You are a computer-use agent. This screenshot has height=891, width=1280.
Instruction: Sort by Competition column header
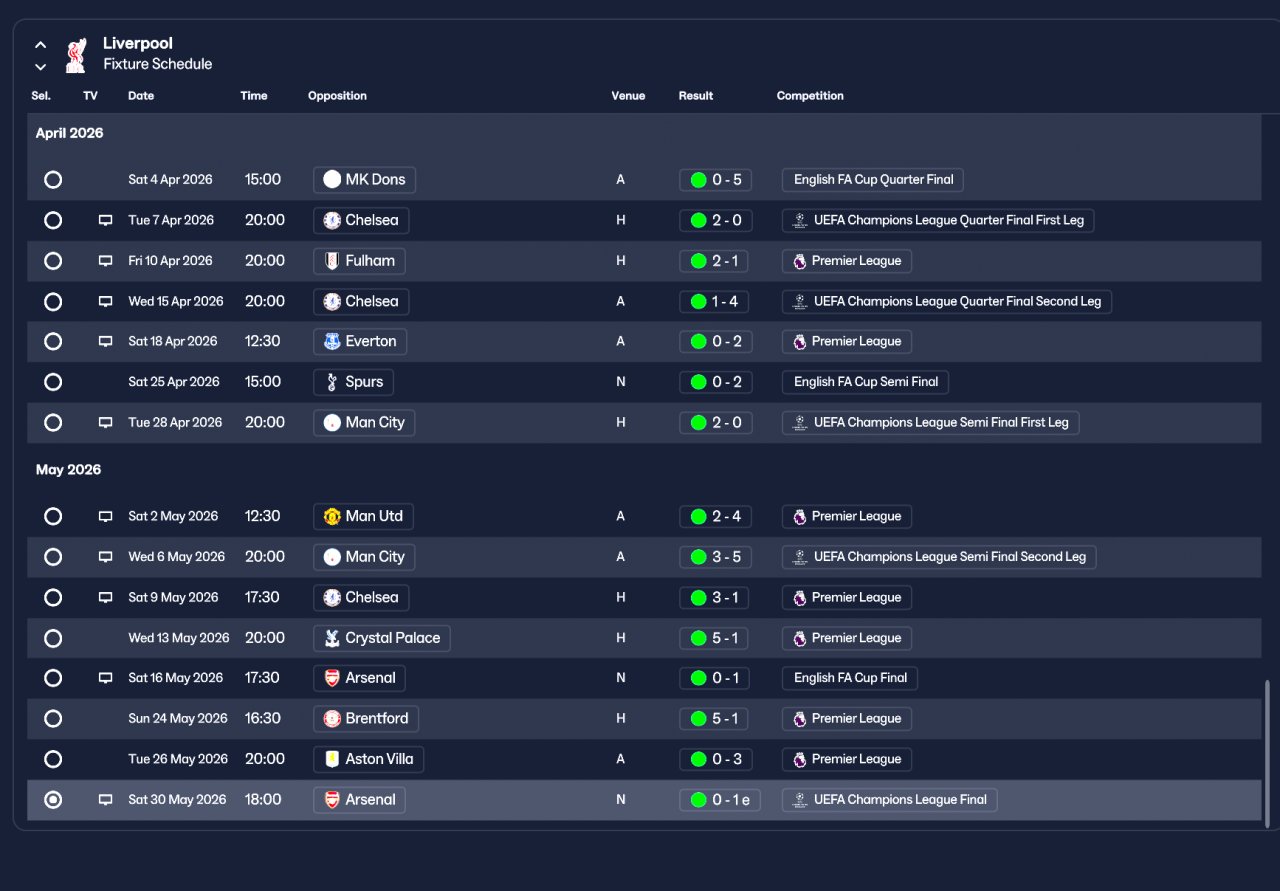point(810,96)
